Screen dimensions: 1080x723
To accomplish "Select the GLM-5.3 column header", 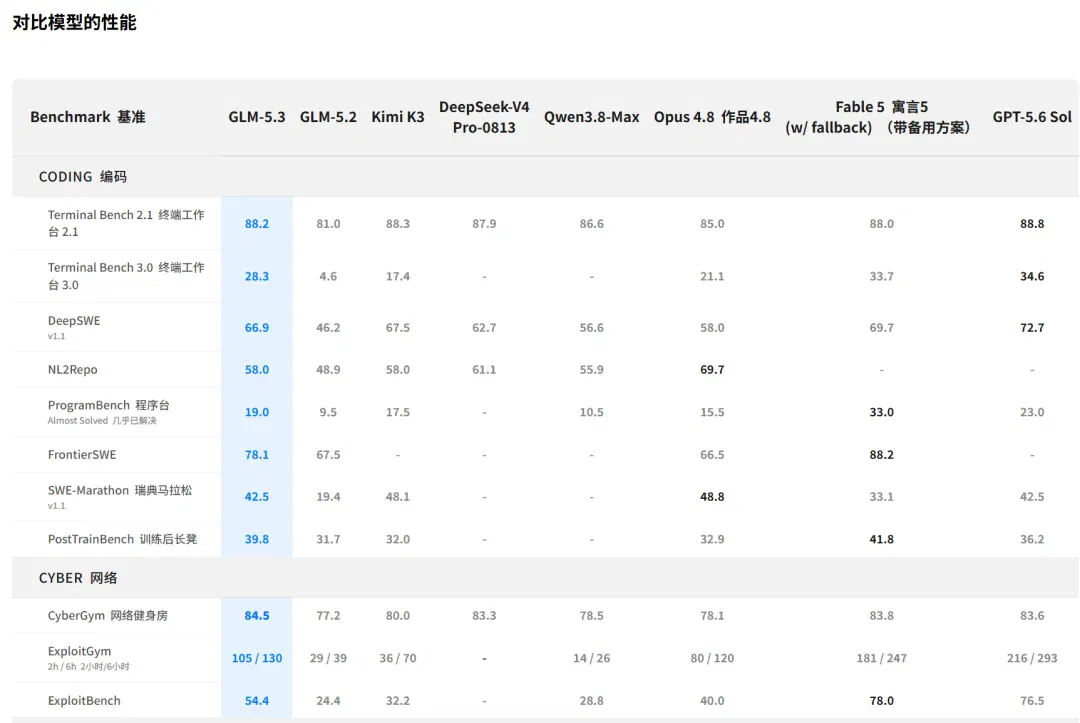I will pyautogui.click(x=256, y=117).
